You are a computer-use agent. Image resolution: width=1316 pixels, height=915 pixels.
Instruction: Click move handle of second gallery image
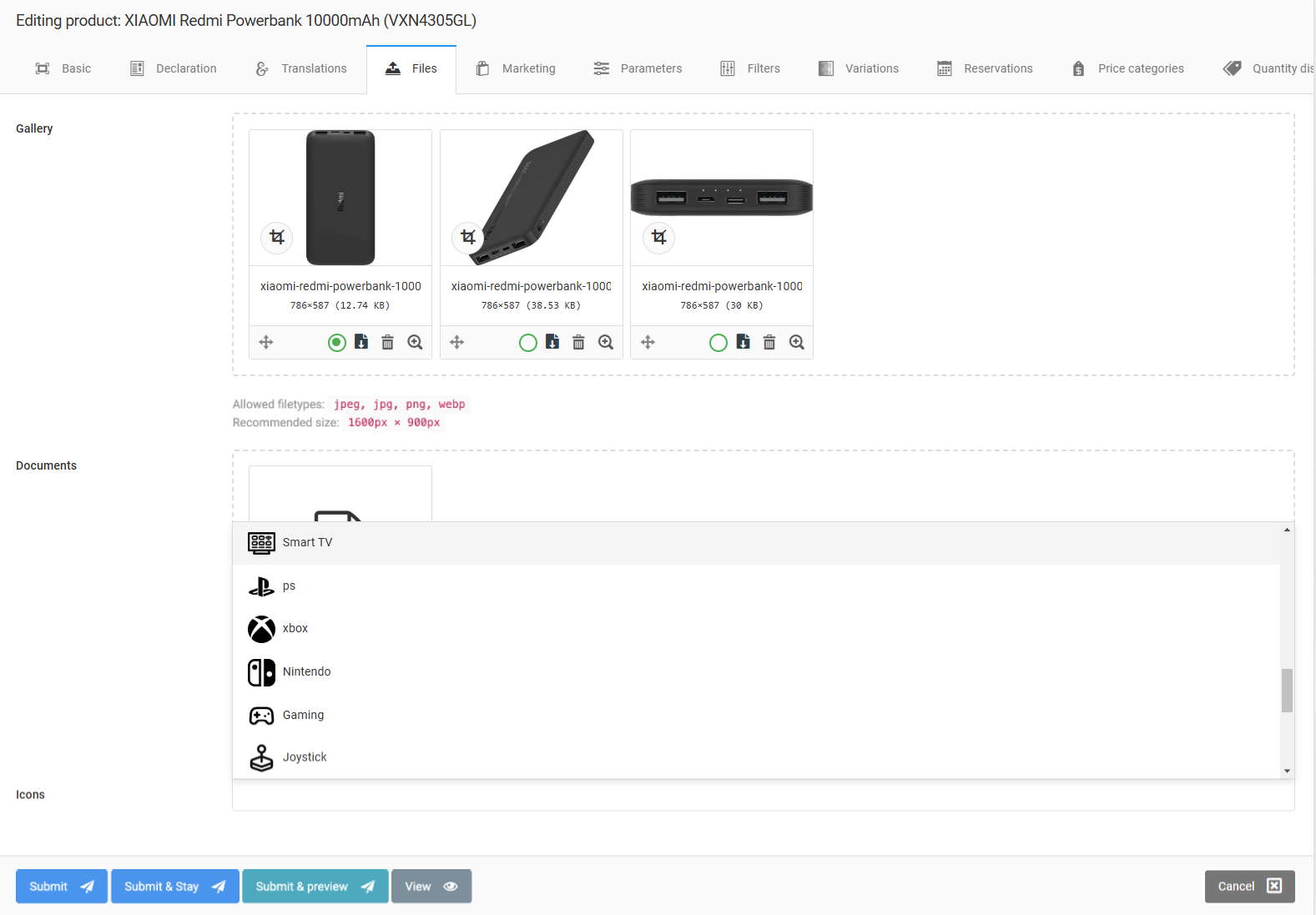point(457,342)
